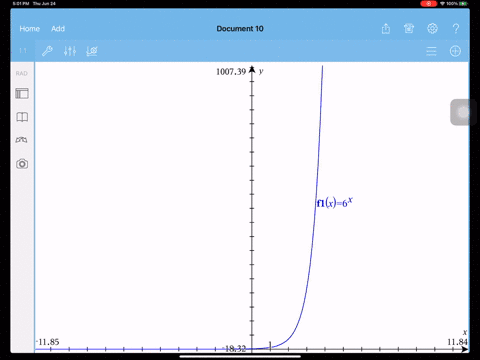This screenshot has height=360, width=480.
Task: Tap the Document 10 title
Action: (x=240, y=29)
